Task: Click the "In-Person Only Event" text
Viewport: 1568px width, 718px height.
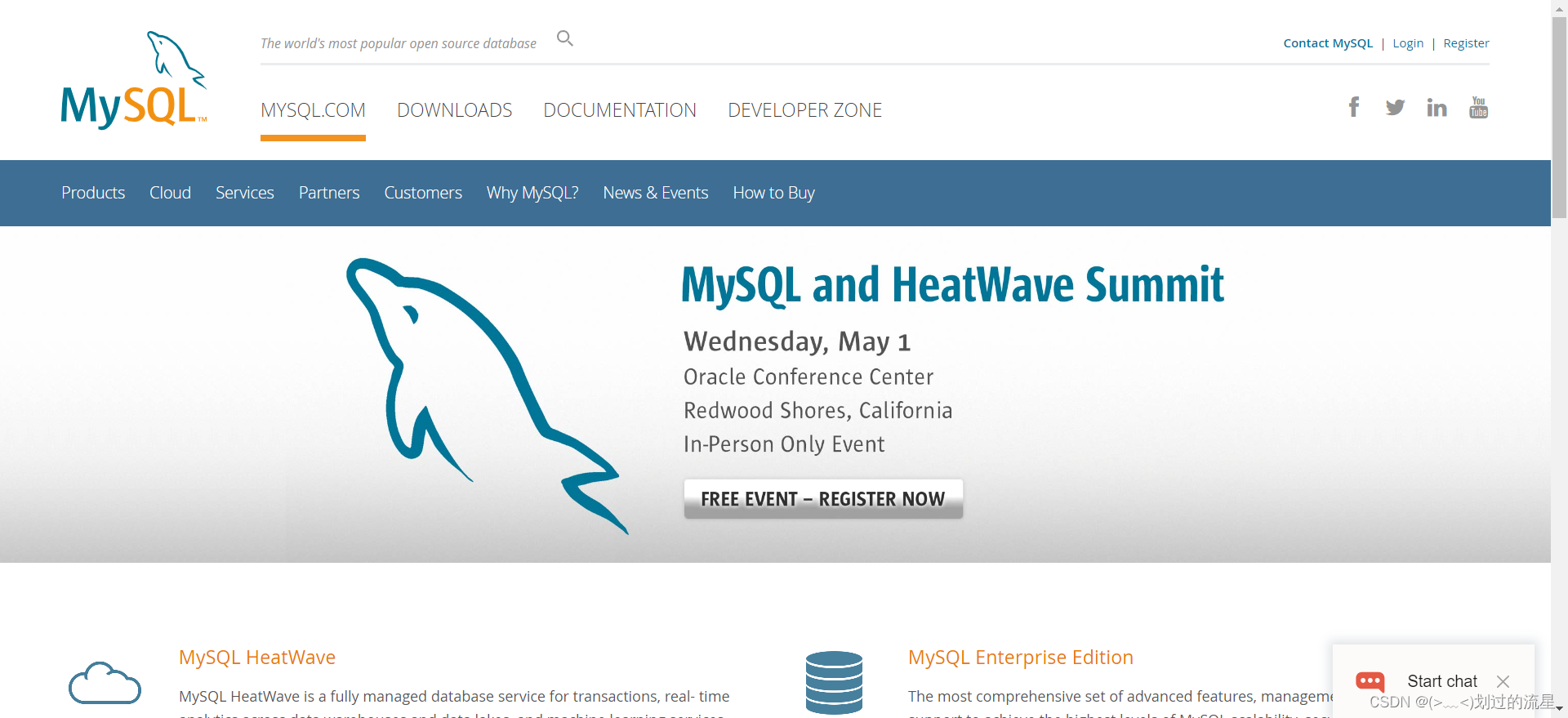Action: coord(784,444)
